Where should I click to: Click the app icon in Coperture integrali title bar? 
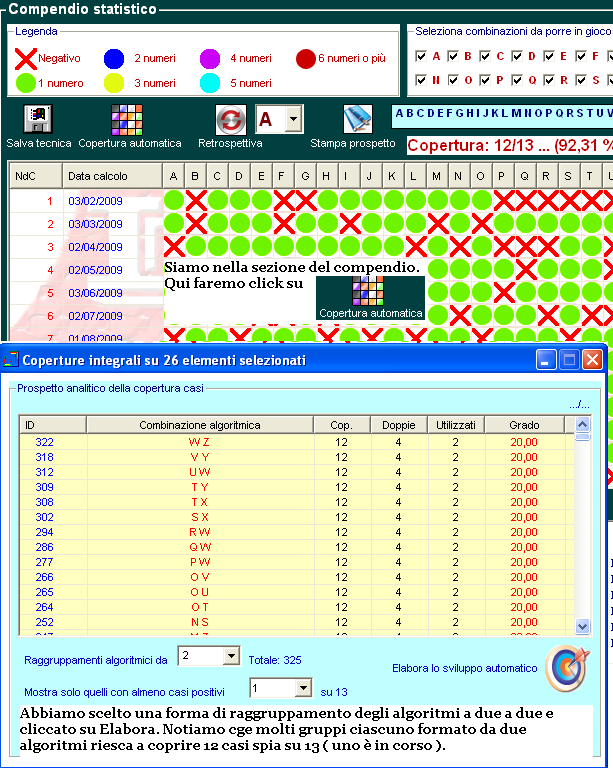pyautogui.click(x=10, y=360)
